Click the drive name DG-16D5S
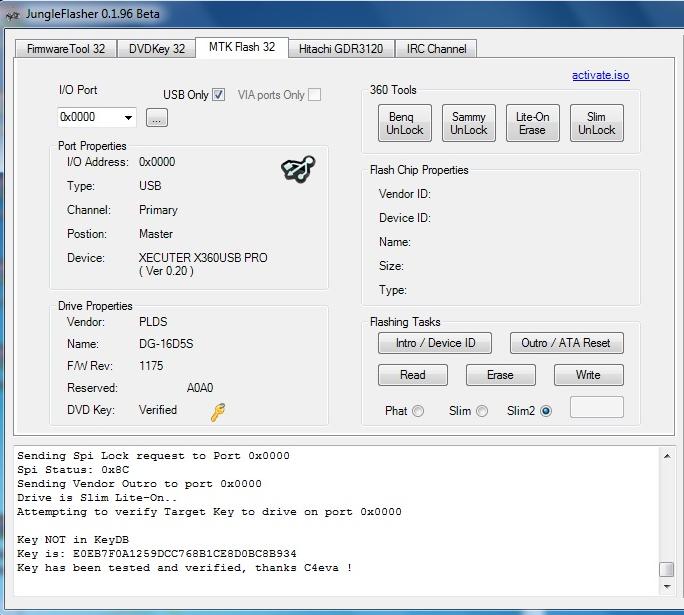The image size is (684, 615). click(x=166, y=344)
